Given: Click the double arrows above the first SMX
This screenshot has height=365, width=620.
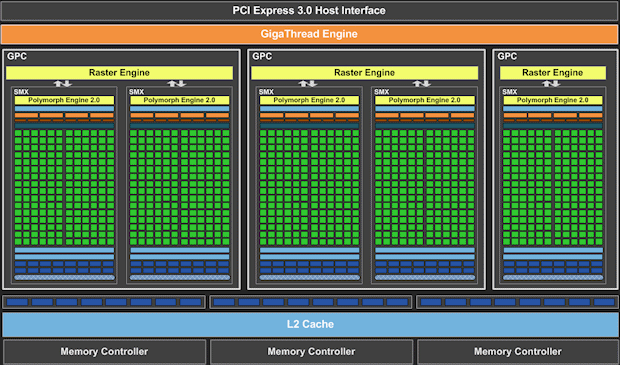Looking at the screenshot, I should click(x=62, y=83).
